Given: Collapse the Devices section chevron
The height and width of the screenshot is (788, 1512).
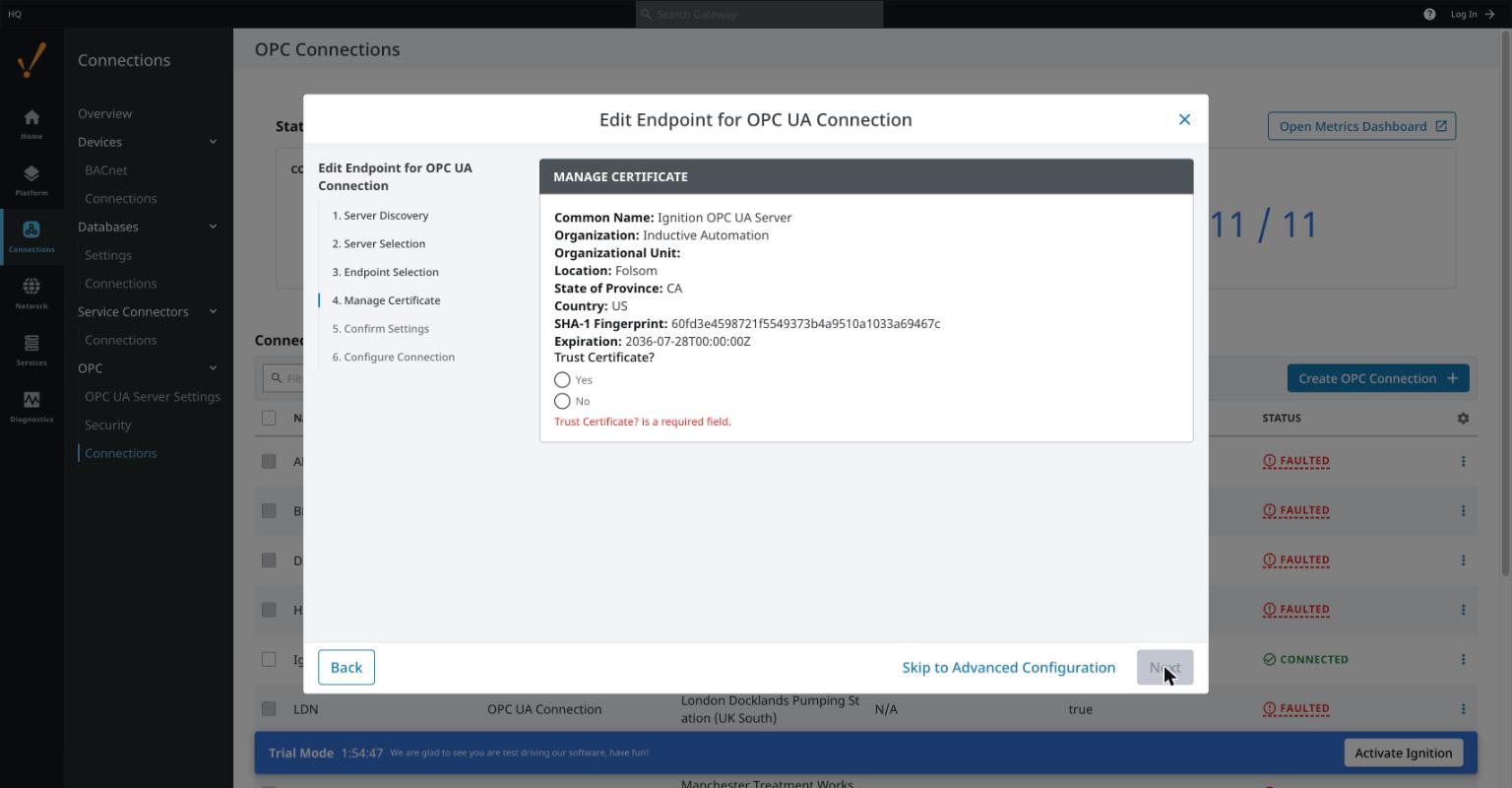Looking at the screenshot, I should [213, 142].
